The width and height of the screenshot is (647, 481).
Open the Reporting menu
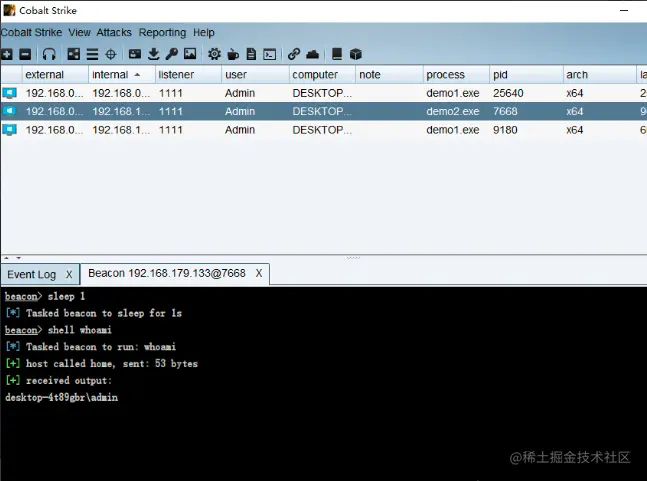click(162, 33)
